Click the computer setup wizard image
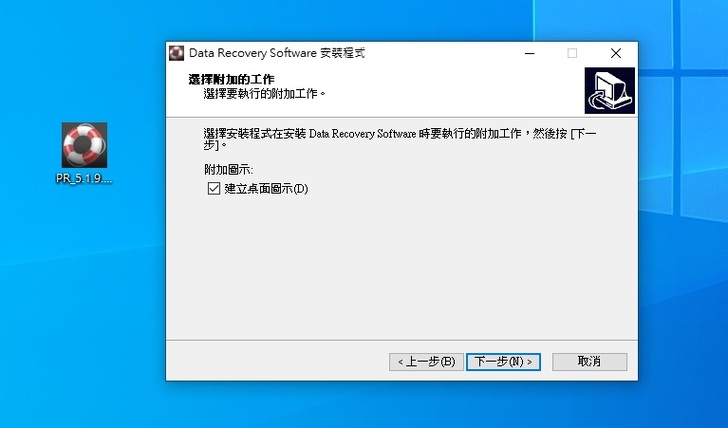728x428 pixels. [610, 91]
